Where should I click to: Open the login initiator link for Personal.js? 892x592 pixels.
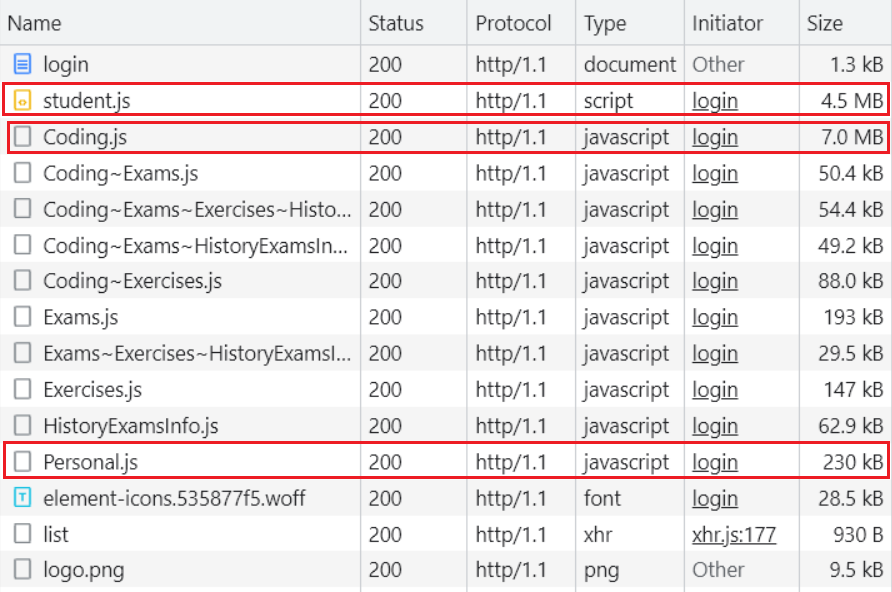715,462
